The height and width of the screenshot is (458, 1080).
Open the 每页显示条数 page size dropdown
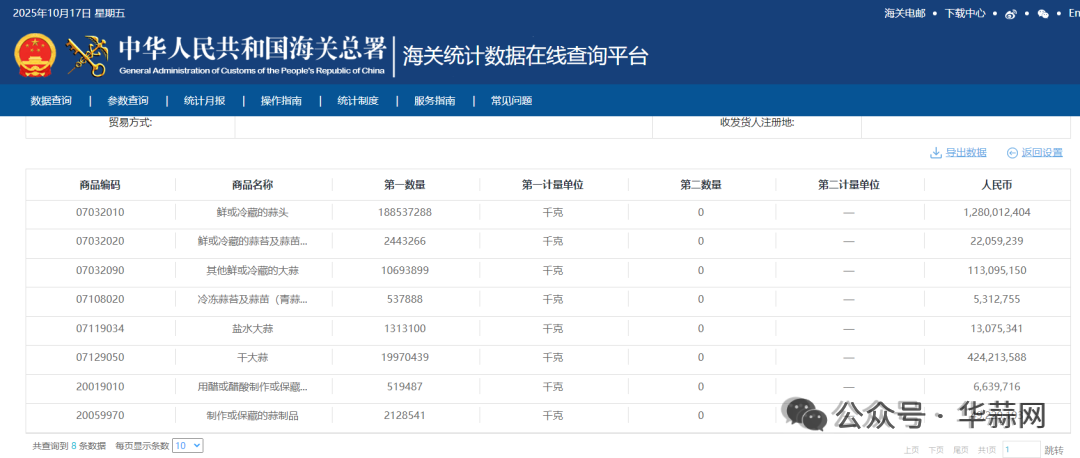pos(187,446)
